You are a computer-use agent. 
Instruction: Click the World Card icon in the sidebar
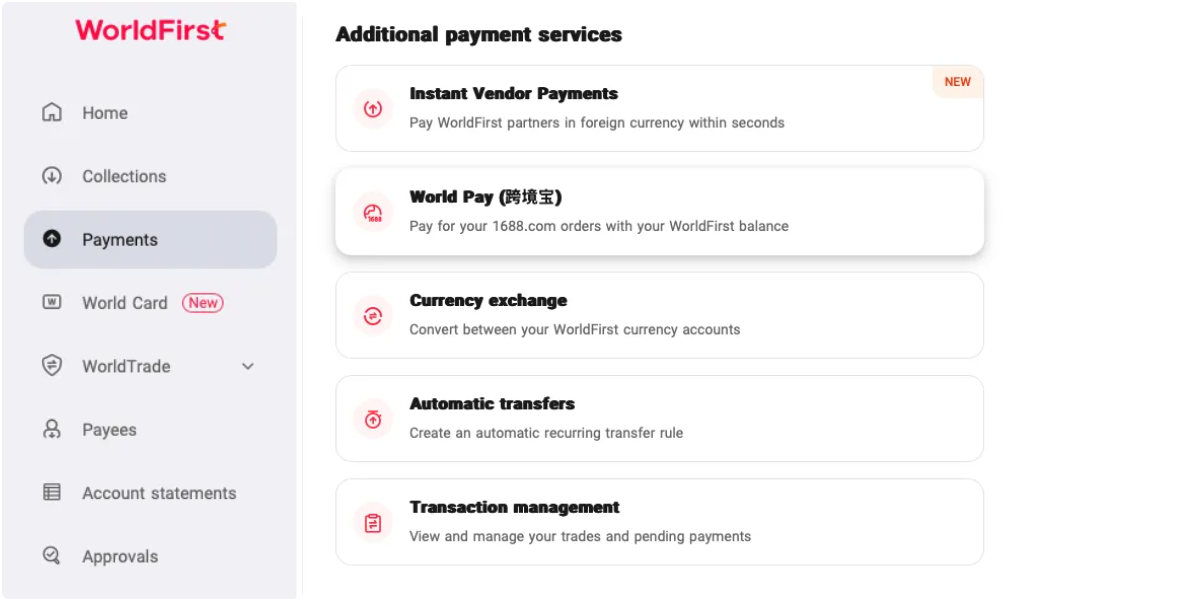pos(52,302)
